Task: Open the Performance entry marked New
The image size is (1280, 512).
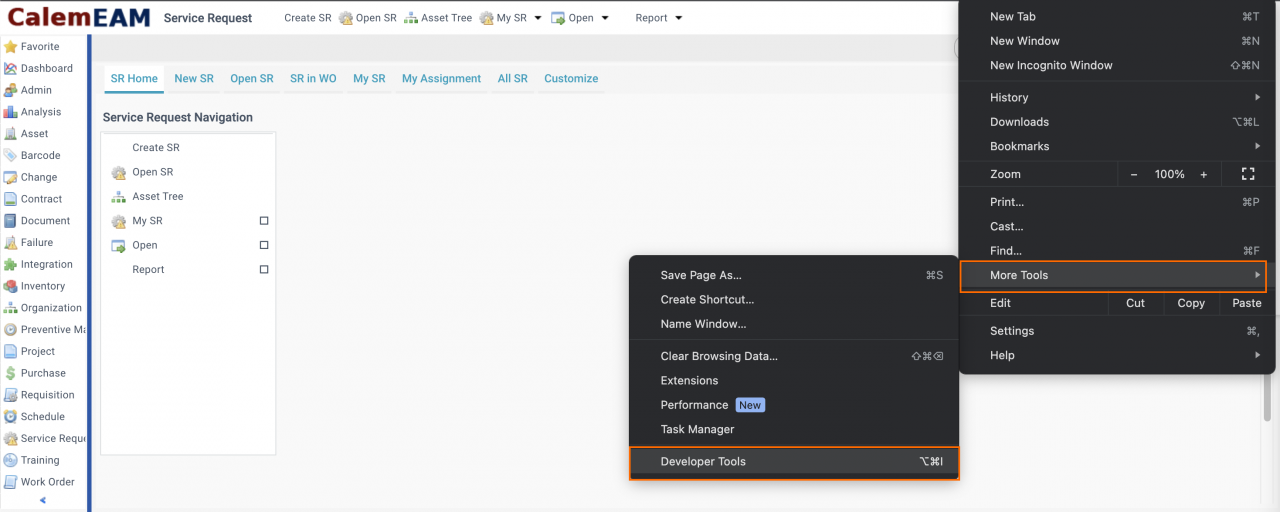Action: [794, 405]
